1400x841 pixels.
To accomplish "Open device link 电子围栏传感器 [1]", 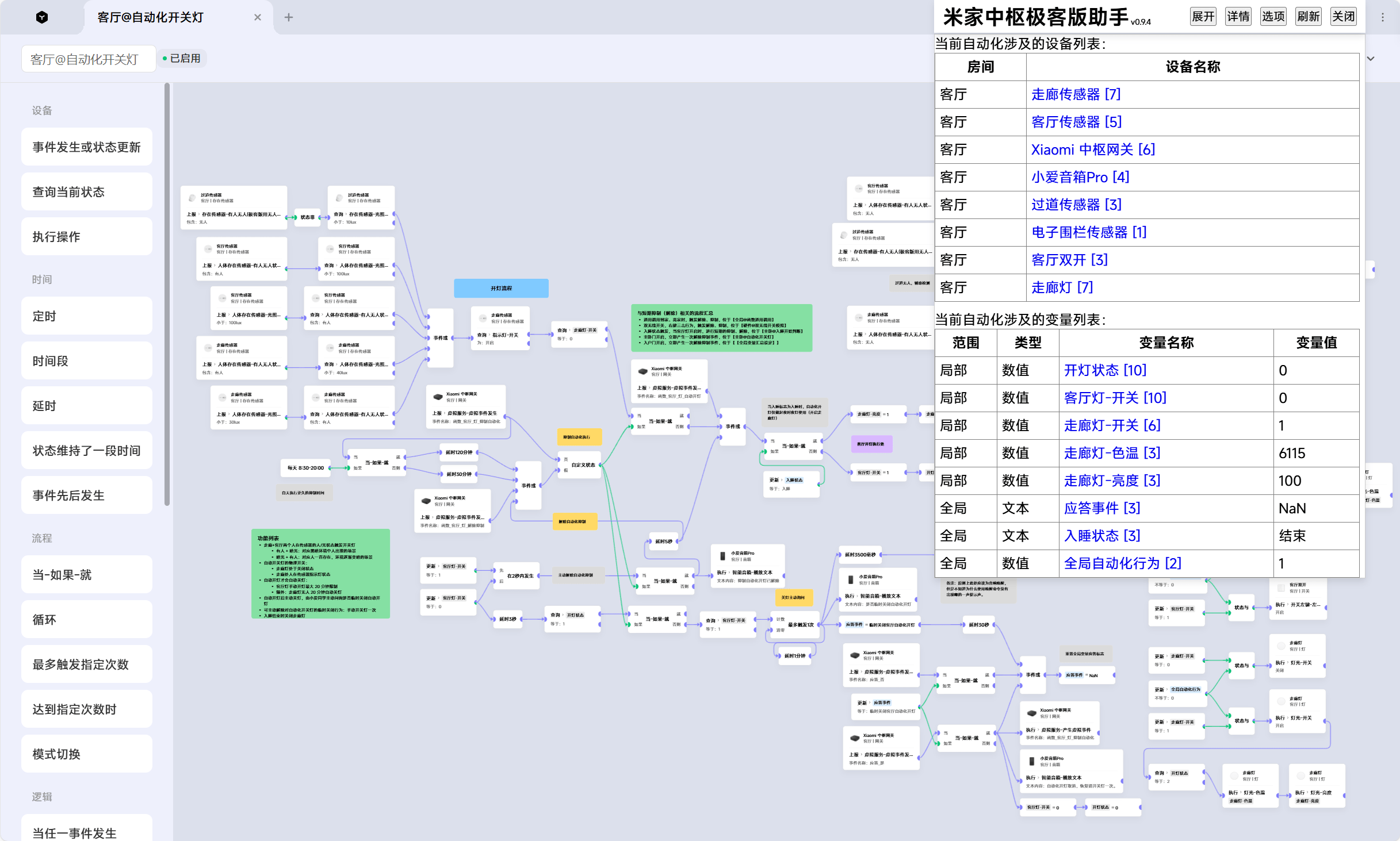I will 1089,232.
